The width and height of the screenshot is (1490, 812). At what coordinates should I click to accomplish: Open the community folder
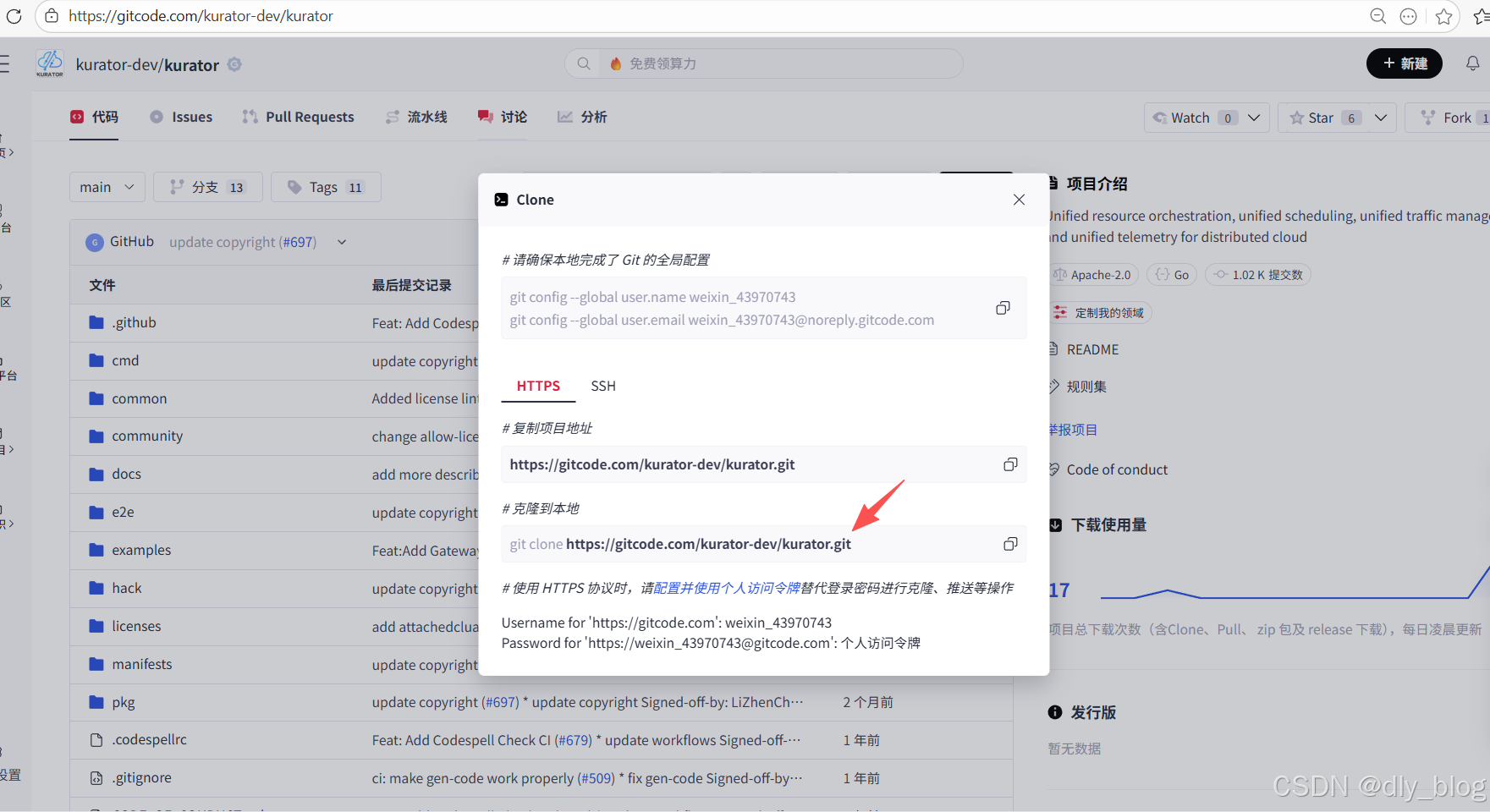[147, 436]
